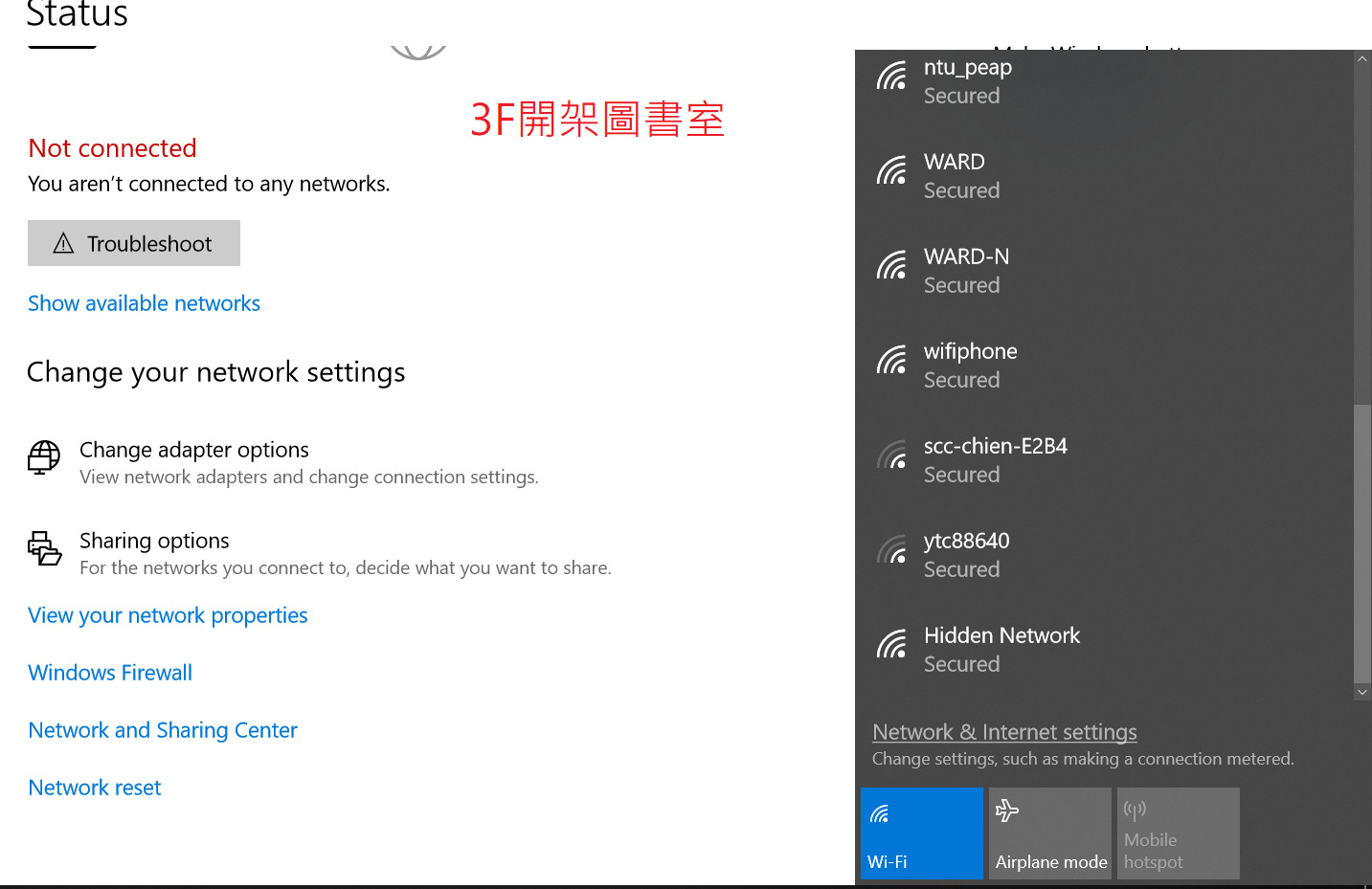Viewport: 1372px width, 889px height.
Task: Click the wifiphone network signal icon
Action: coord(891,361)
